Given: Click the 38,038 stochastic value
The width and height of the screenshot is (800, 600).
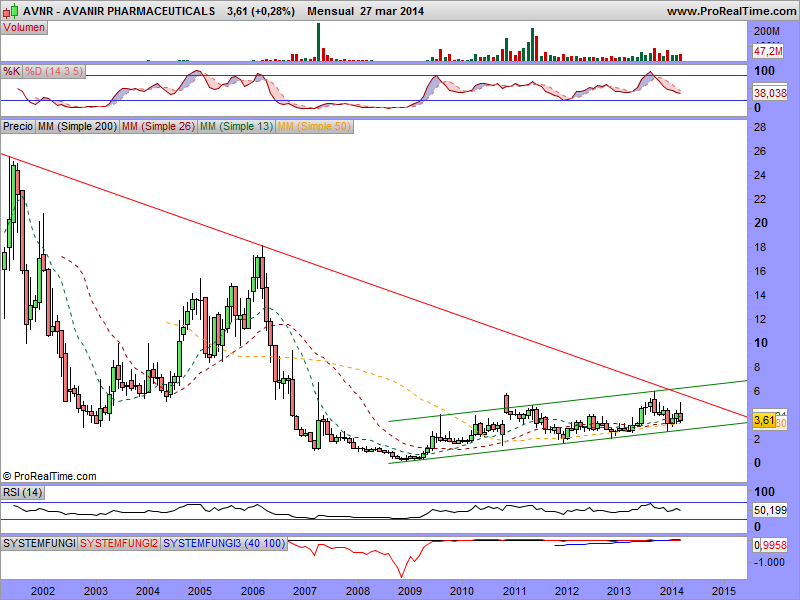Looking at the screenshot, I should click(770, 93).
